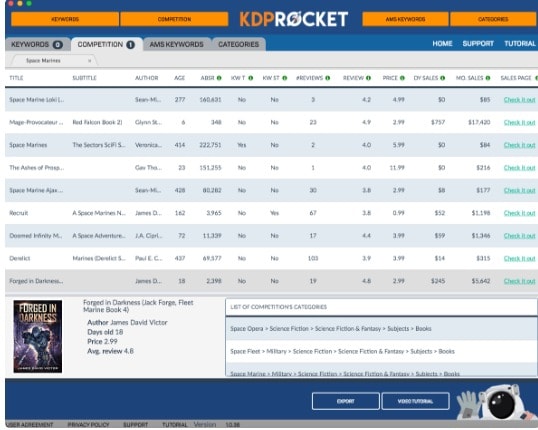Open the Categories tab
This screenshot has height=430, width=538.
coord(238,44)
